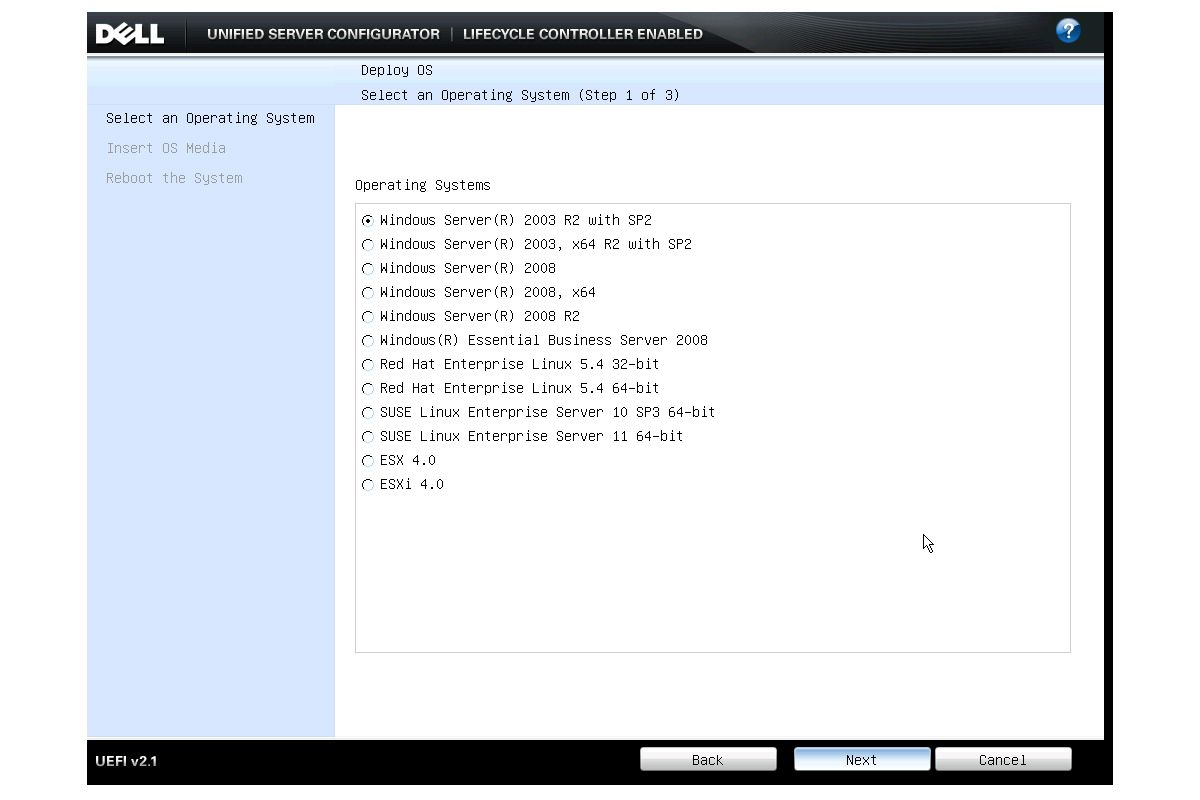The image size is (1200, 800).
Task: Open the Reboot the System step
Action: tap(174, 178)
